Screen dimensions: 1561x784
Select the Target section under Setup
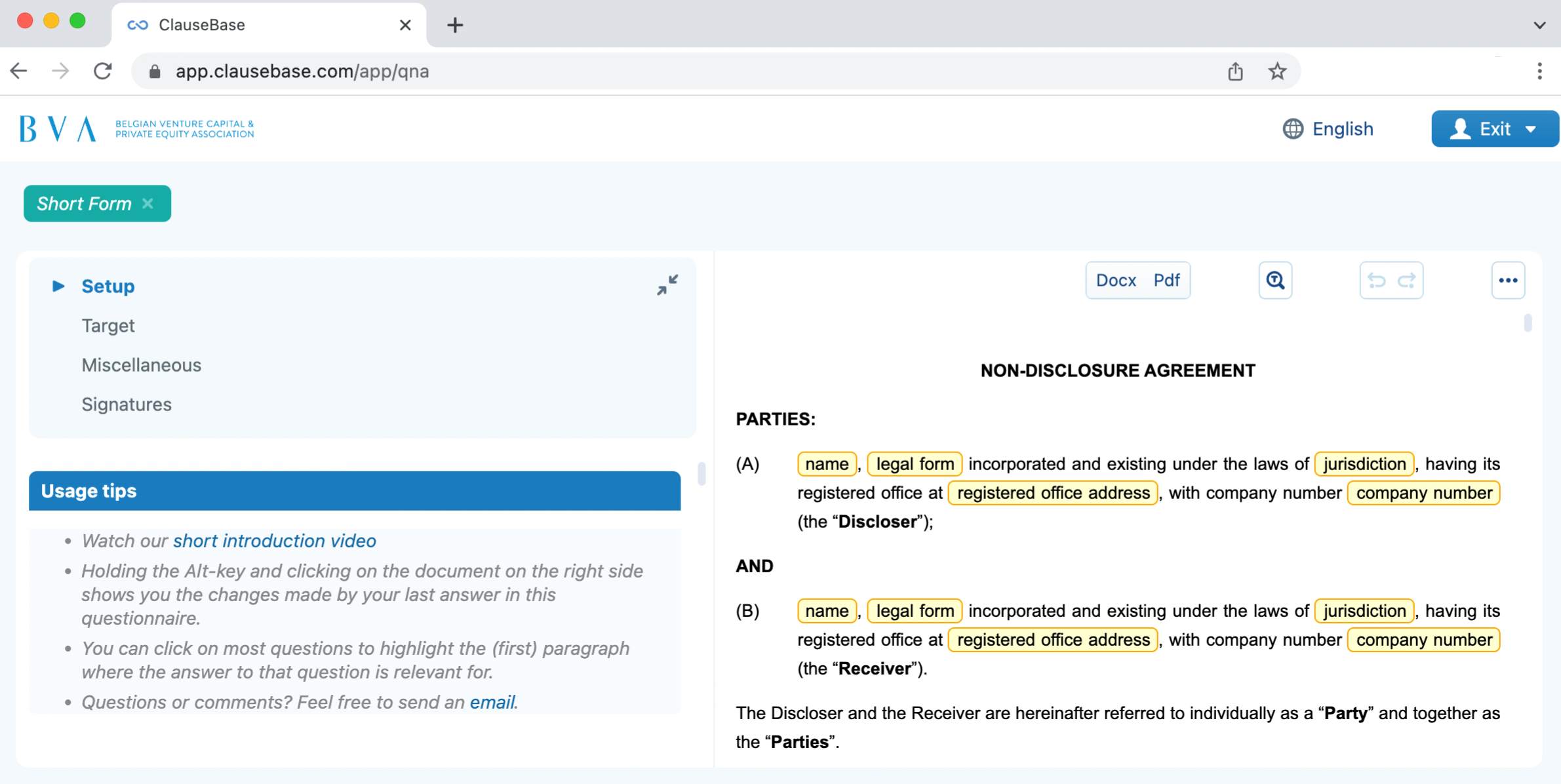tap(108, 325)
